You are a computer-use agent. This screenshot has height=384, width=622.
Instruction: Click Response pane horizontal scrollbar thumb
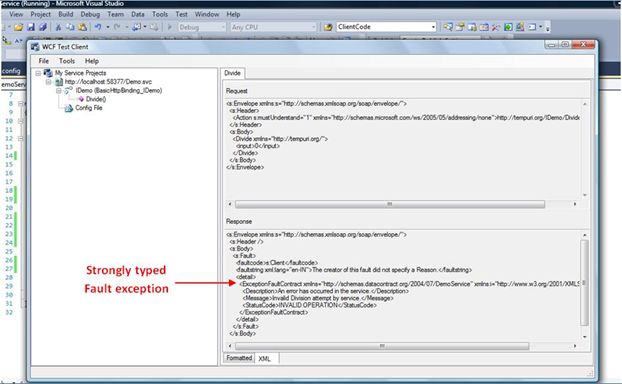click(x=382, y=346)
